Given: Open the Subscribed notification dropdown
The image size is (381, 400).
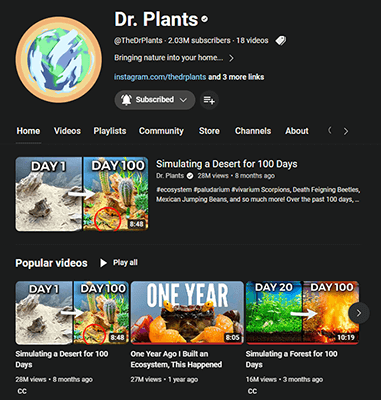Looking at the screenshot, I should pos(183,100).
